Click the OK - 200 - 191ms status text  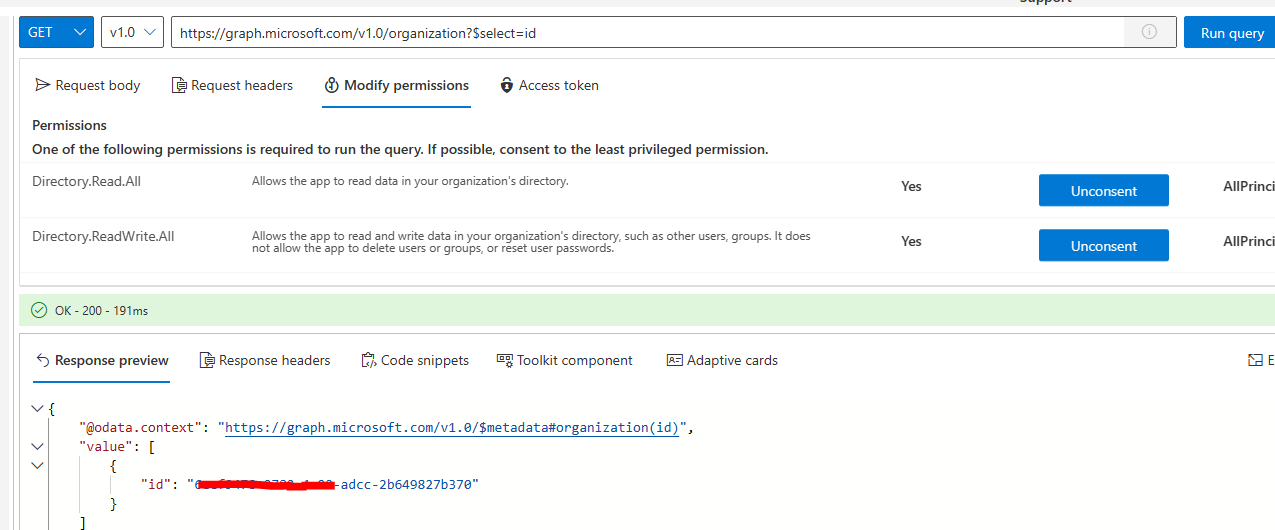tap(101, 311)
